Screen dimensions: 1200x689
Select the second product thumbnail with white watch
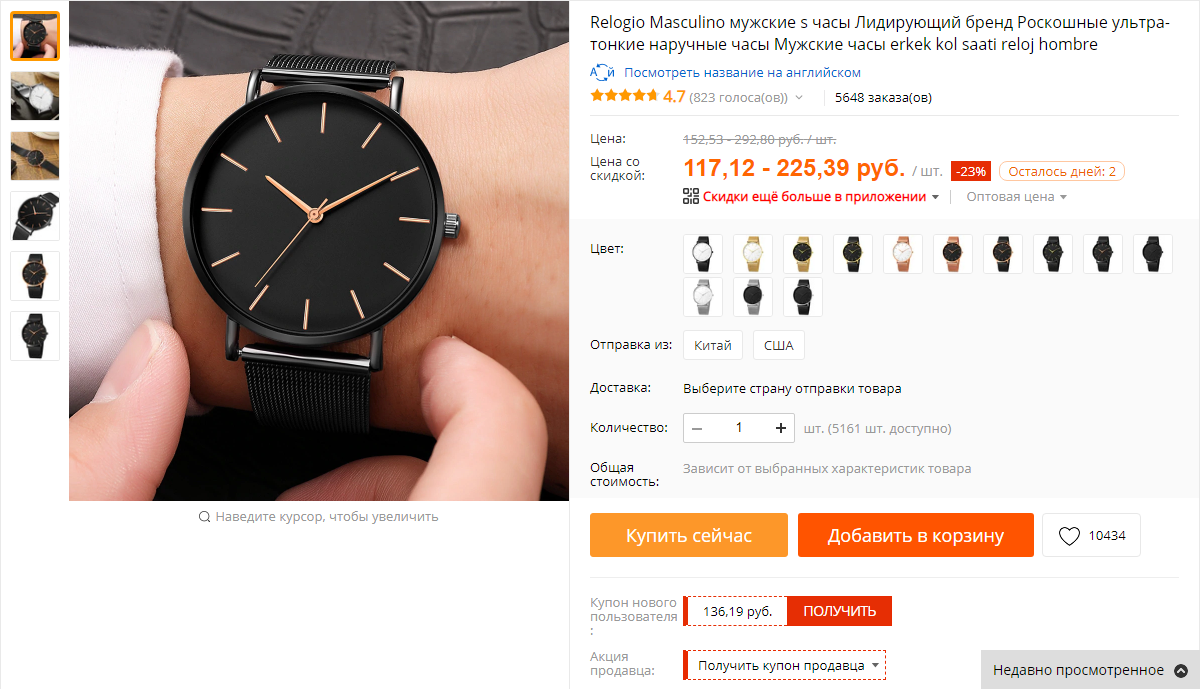point(35,96)
